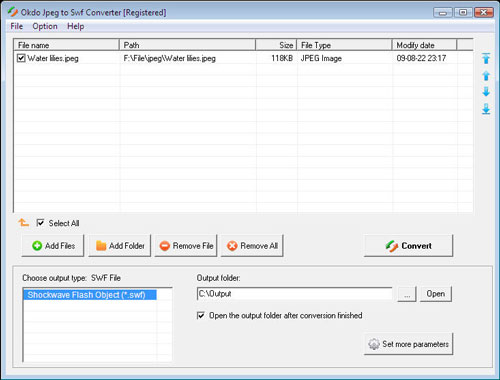Image resolution: width=500 pixels, height=380 pixels.
Task: Open the File menu
Action: click(x=17, y=26)
